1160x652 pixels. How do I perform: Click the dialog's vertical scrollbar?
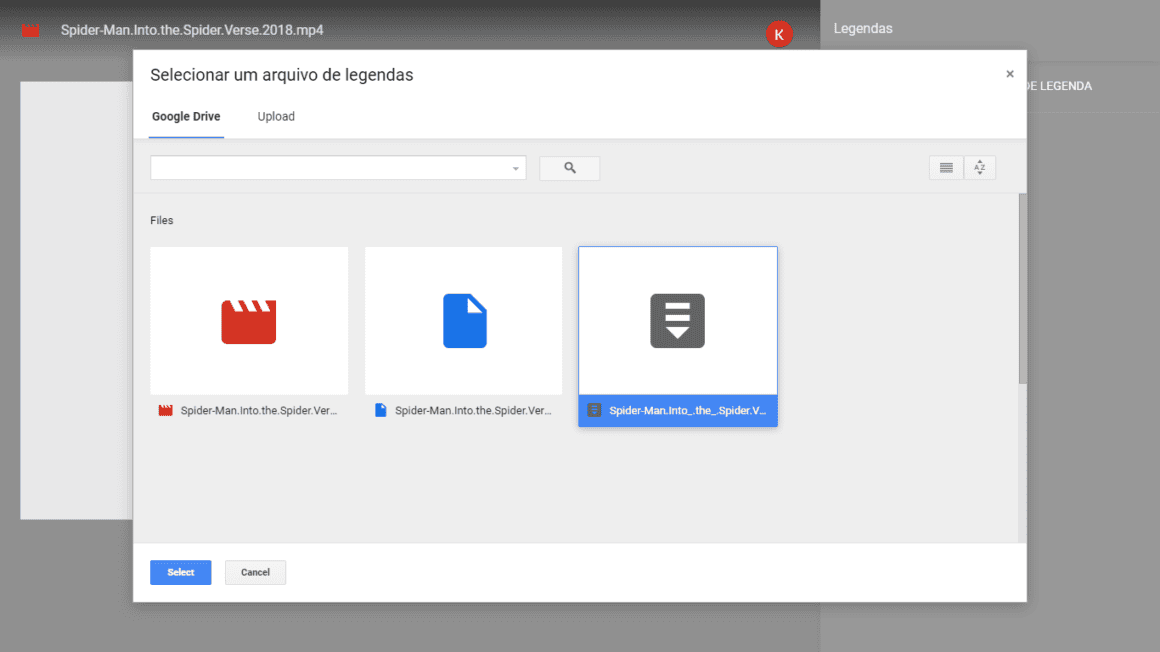[x=1022, y=289]
